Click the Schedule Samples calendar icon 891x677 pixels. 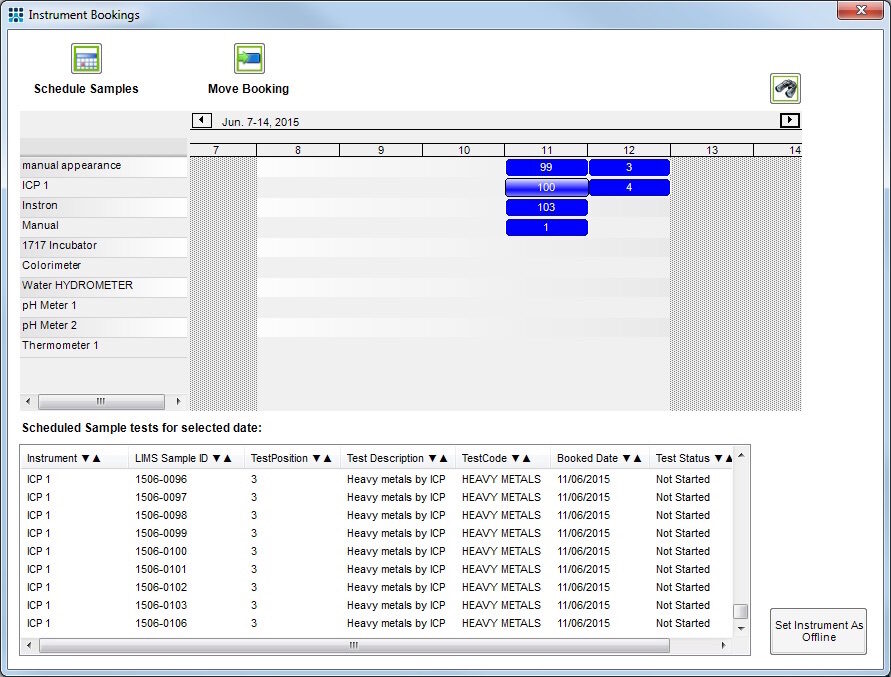tap(86, 59)
